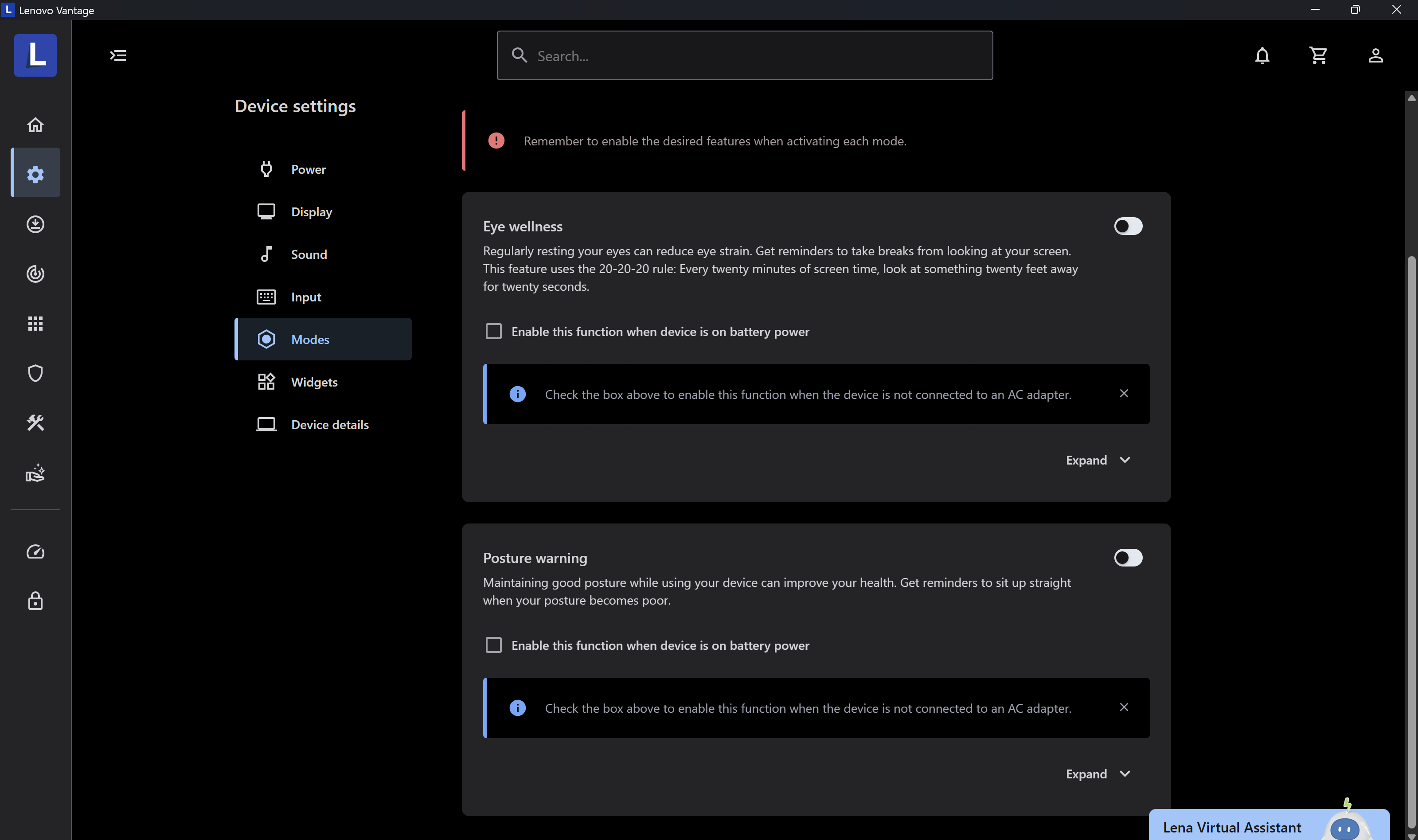Open the user account profile icon
The height and width of the screenshot is (840, 1418).
pyautogui.click(x=1375, y=55)
